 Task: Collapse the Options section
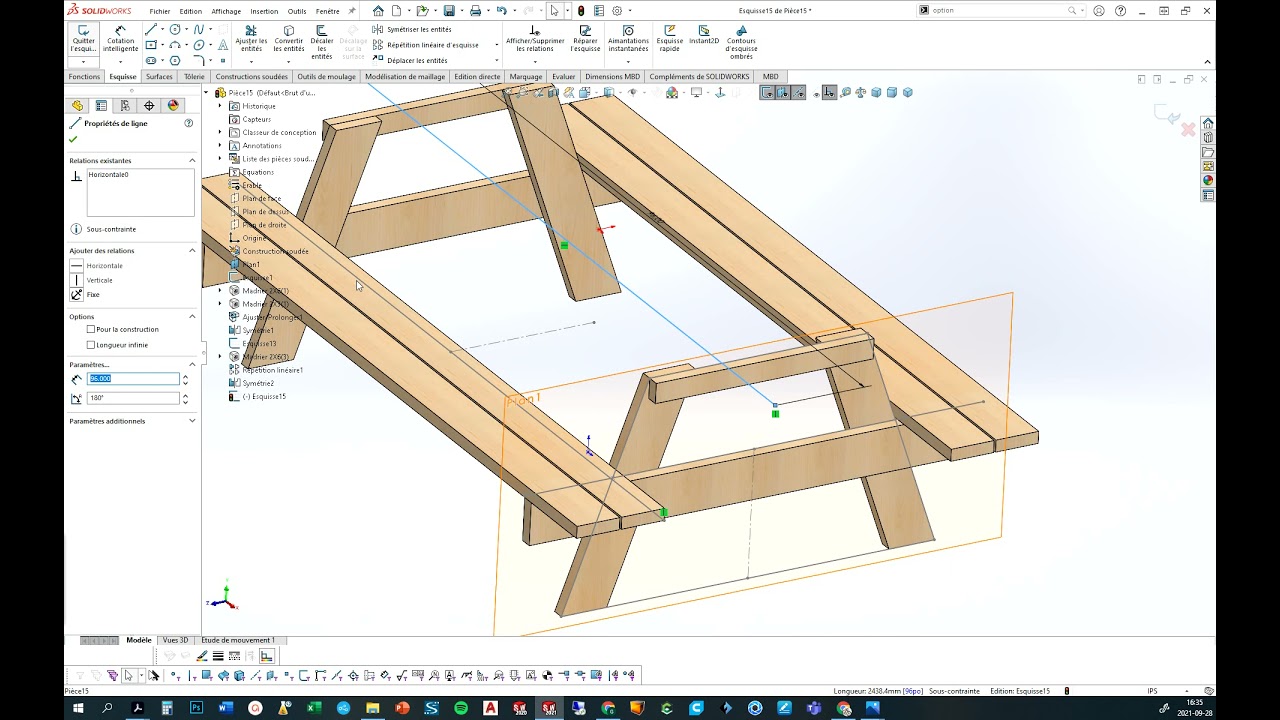tap(192, 316)
